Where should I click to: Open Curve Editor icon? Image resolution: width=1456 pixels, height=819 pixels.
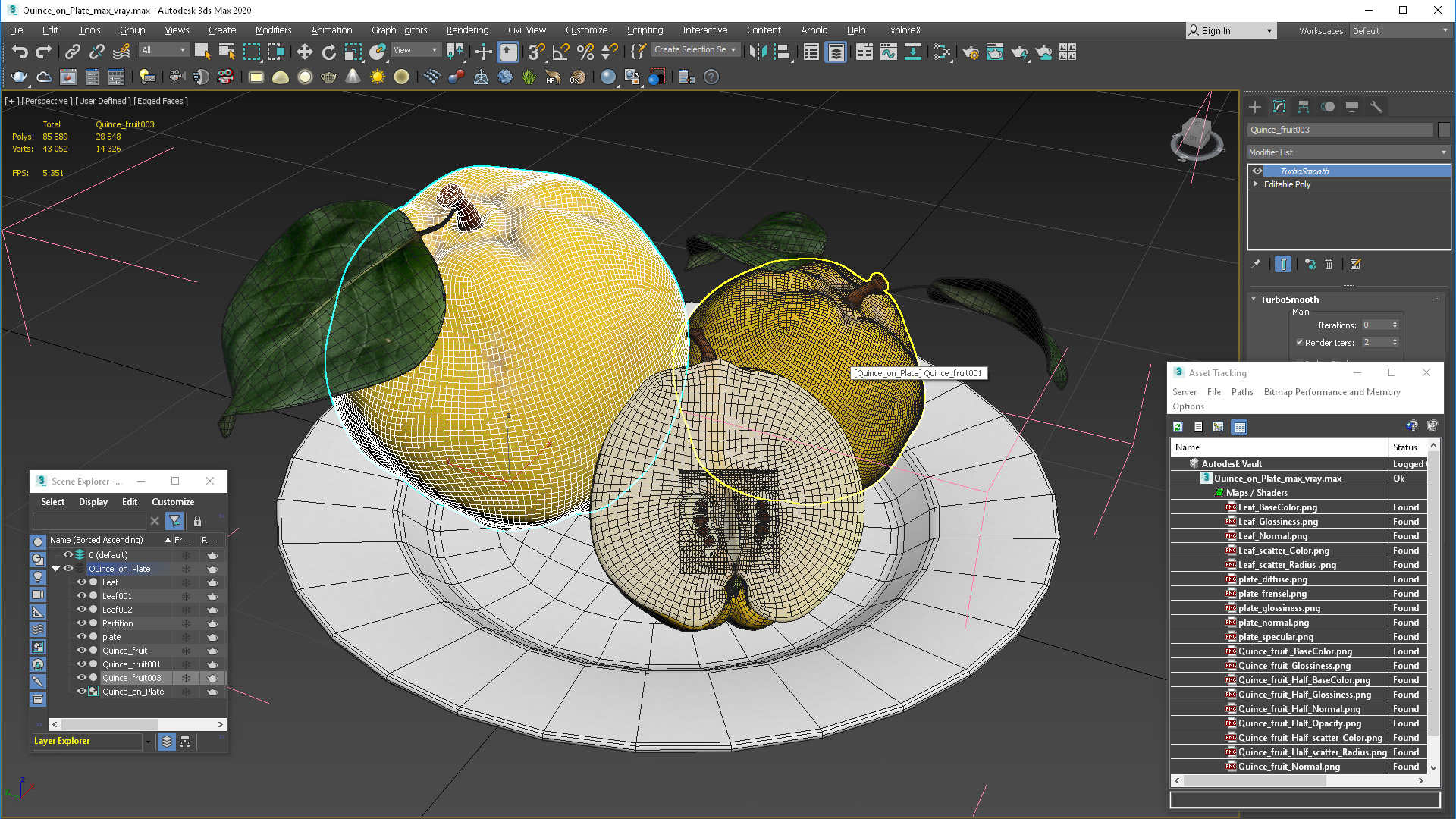tap(889, 52)
